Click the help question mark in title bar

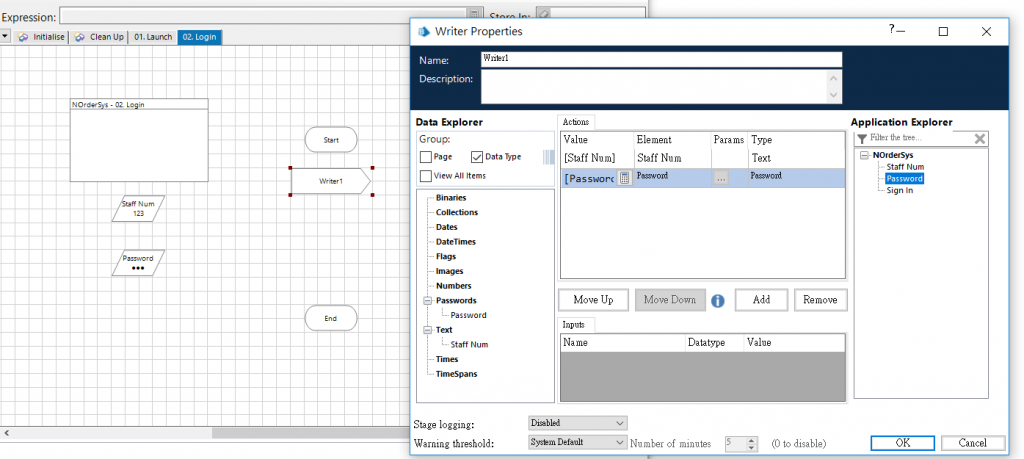pyautogui.click(x=891, y=29)
